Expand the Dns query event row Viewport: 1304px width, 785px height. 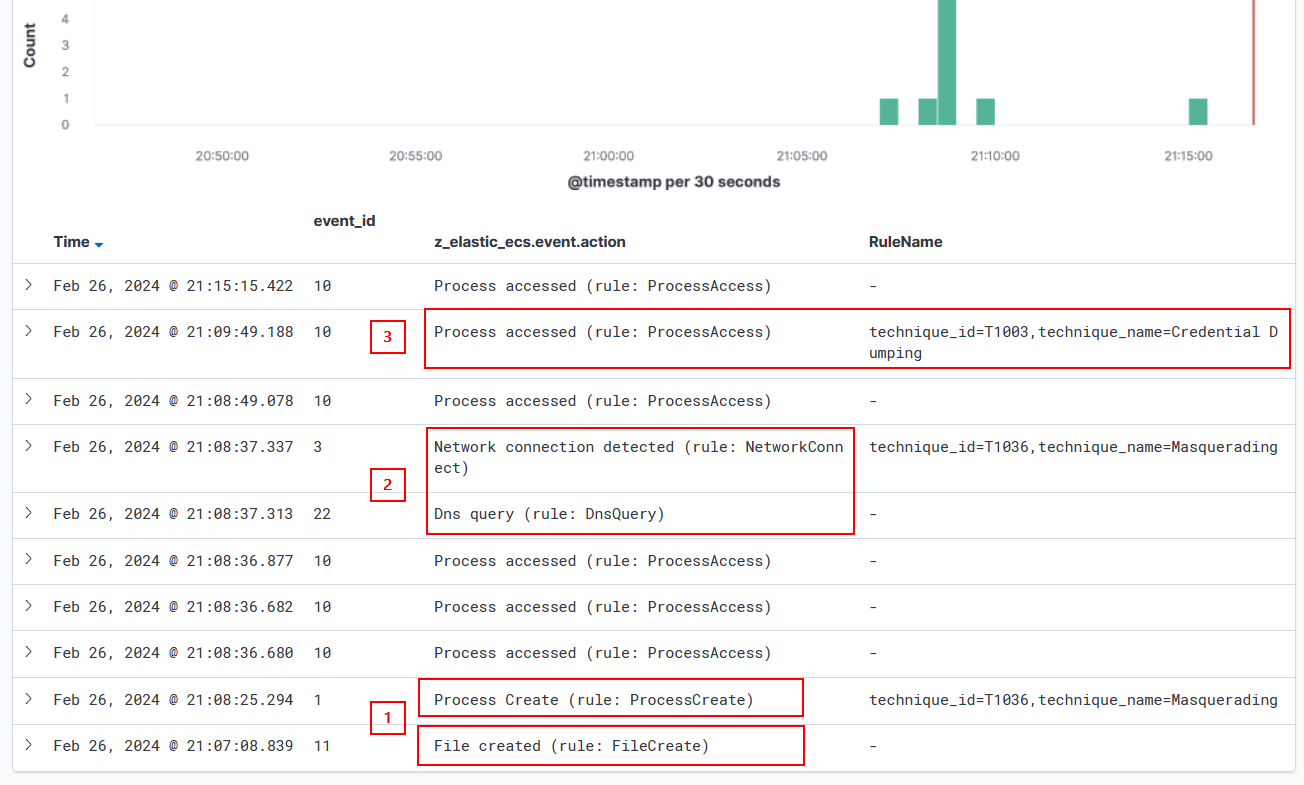tap(29, 513)
